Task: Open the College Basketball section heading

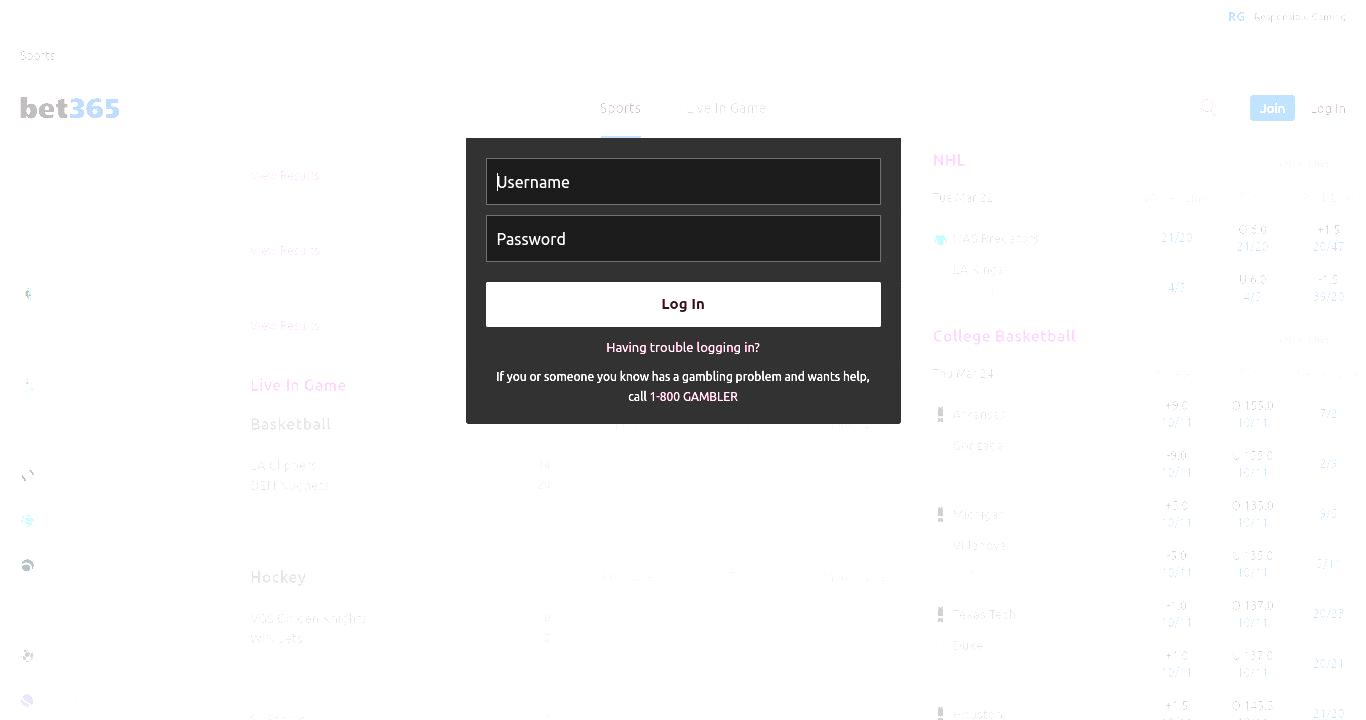Action: point(1004,336)
